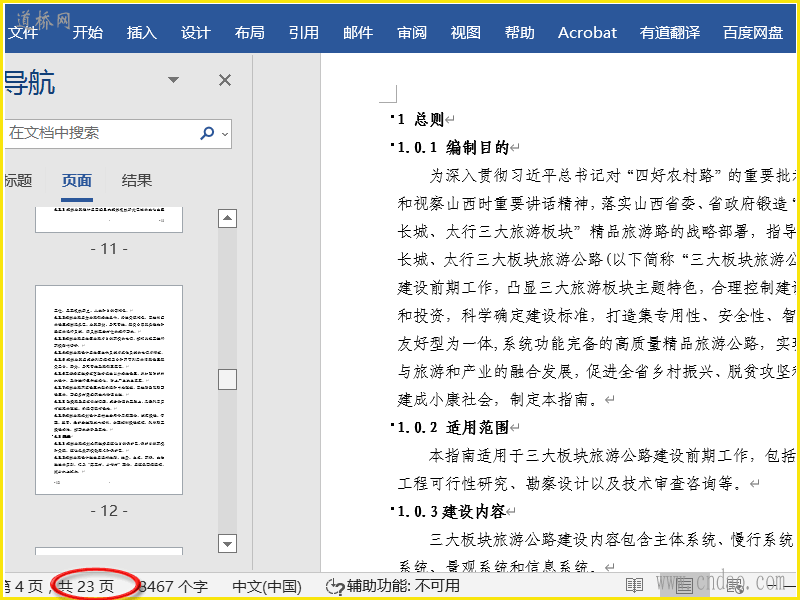Viewport: 800px width, 600px height.
Task: Open navigation pane options dropdown arrow
Action: pos(173,80)
